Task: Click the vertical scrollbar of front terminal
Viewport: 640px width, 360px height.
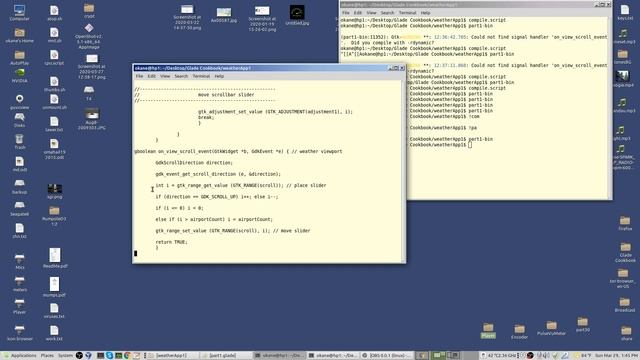Action: (404, 171)
